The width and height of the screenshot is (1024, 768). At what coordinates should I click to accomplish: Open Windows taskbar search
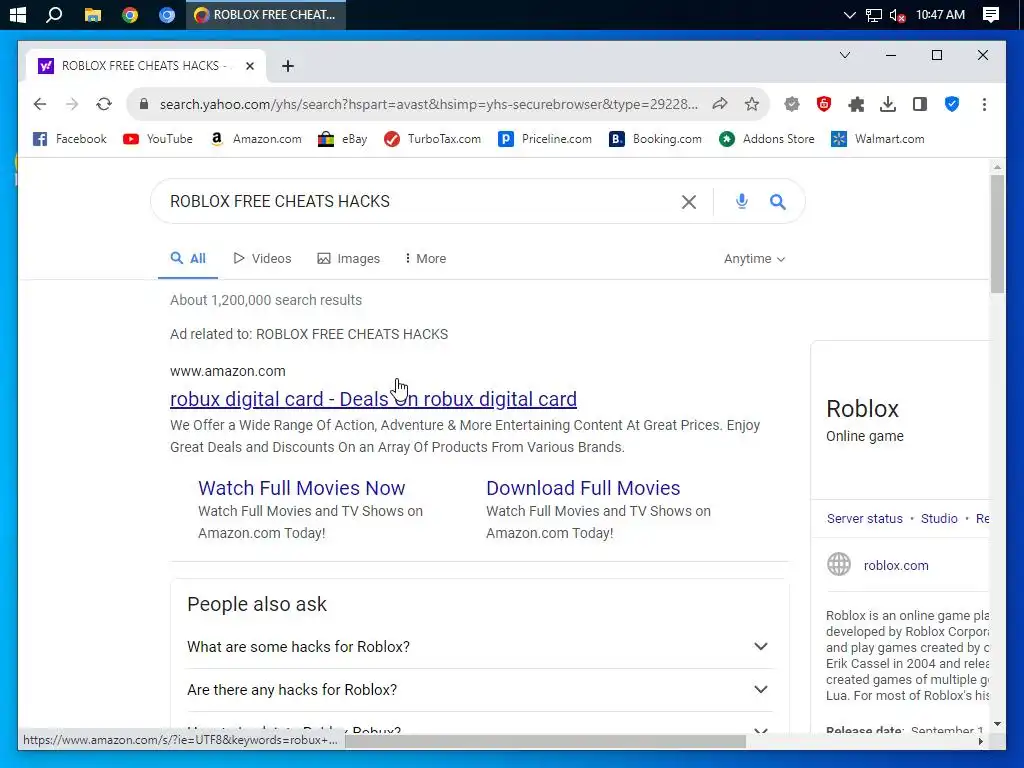click(54, 14)
